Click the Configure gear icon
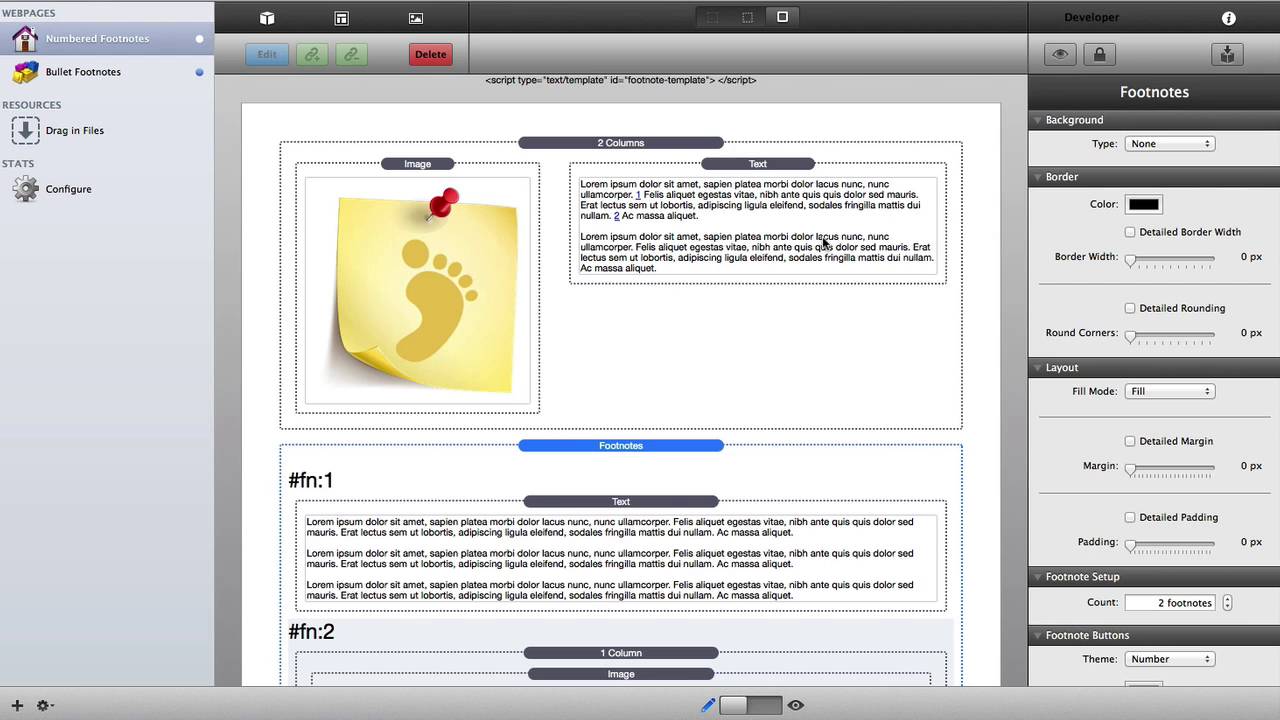 [x=25, y=189]
